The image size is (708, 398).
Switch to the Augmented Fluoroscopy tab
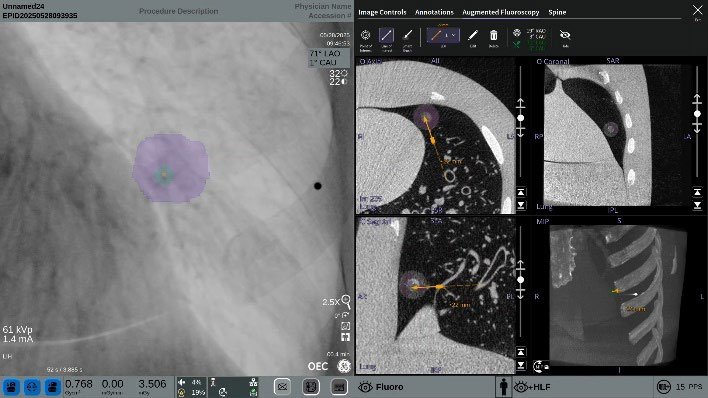(500, 12)
